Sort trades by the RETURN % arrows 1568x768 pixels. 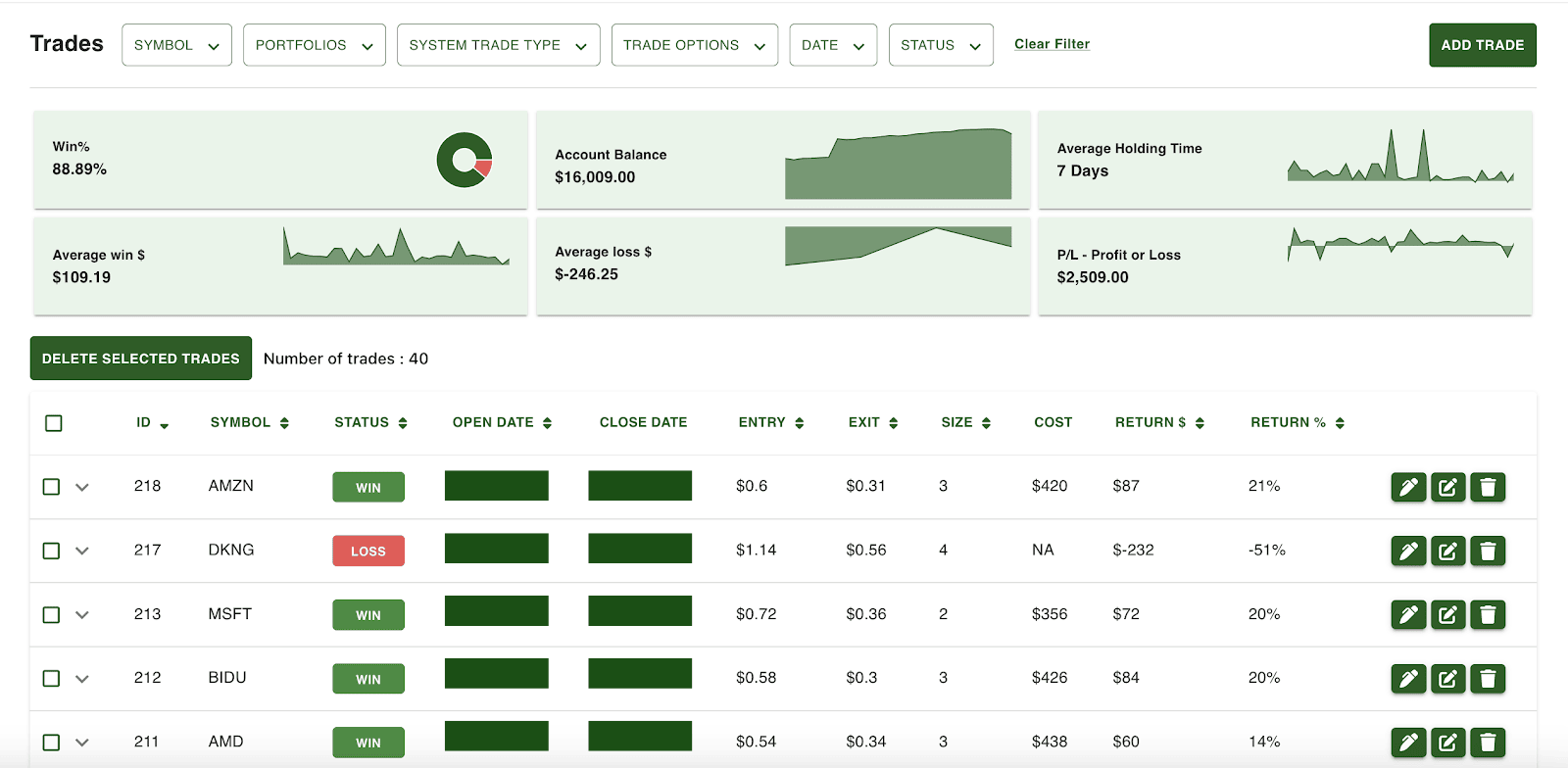click(1340, 423)
